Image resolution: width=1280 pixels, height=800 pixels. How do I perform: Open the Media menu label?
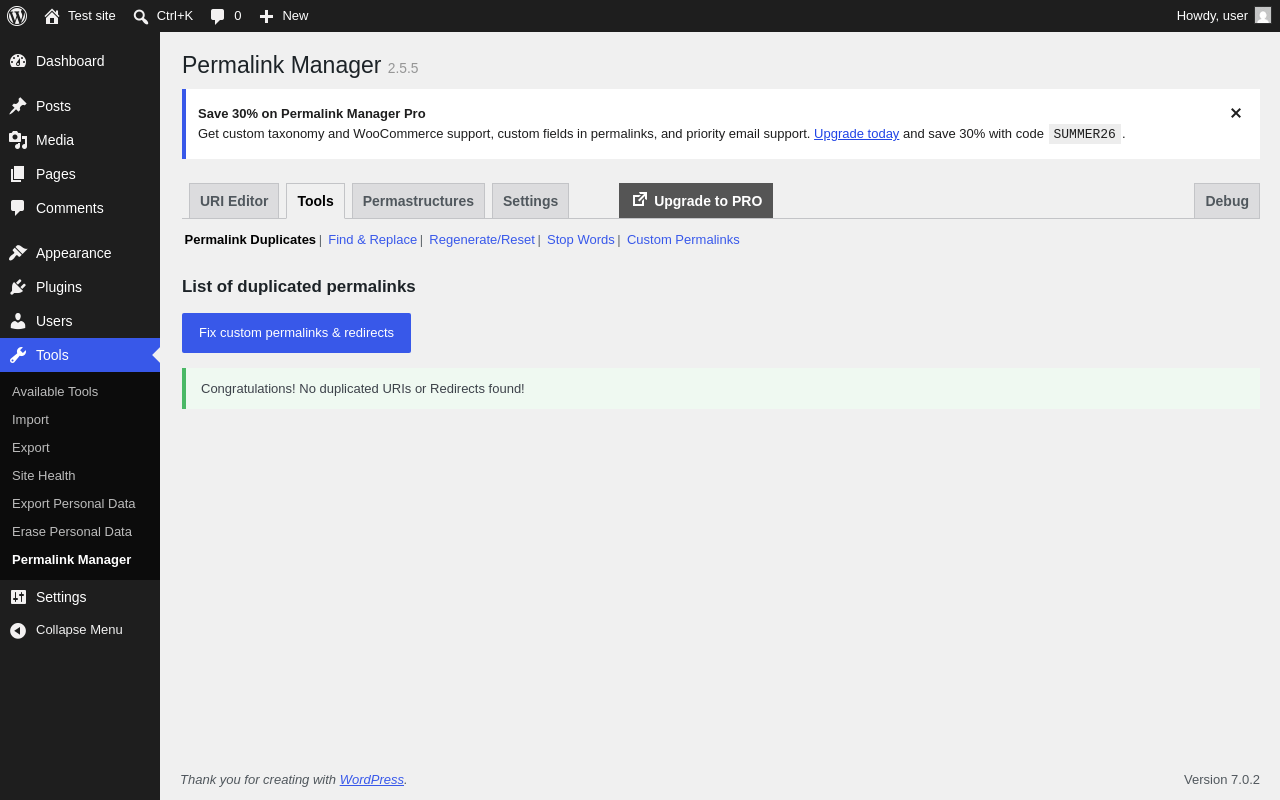tap(55, 140)
